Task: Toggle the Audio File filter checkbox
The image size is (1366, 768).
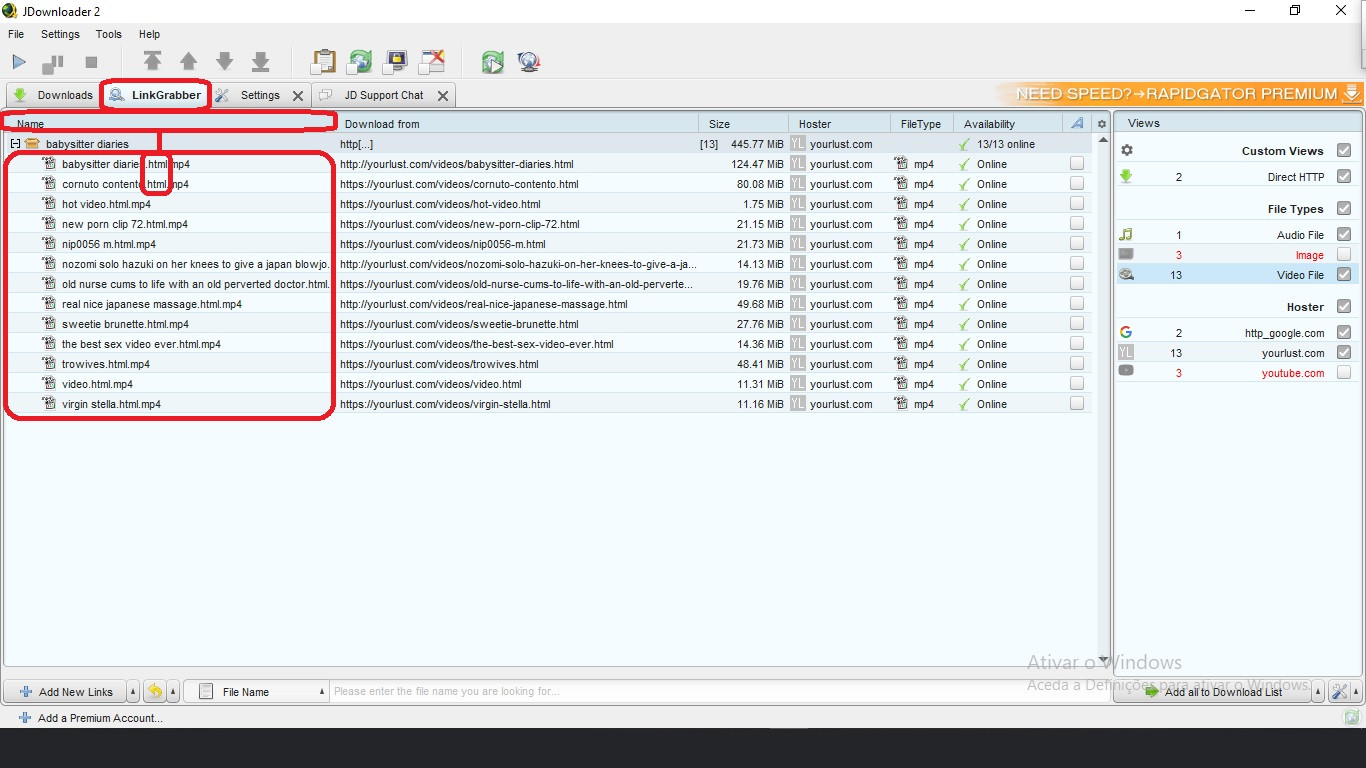Action: point(1344,234)
